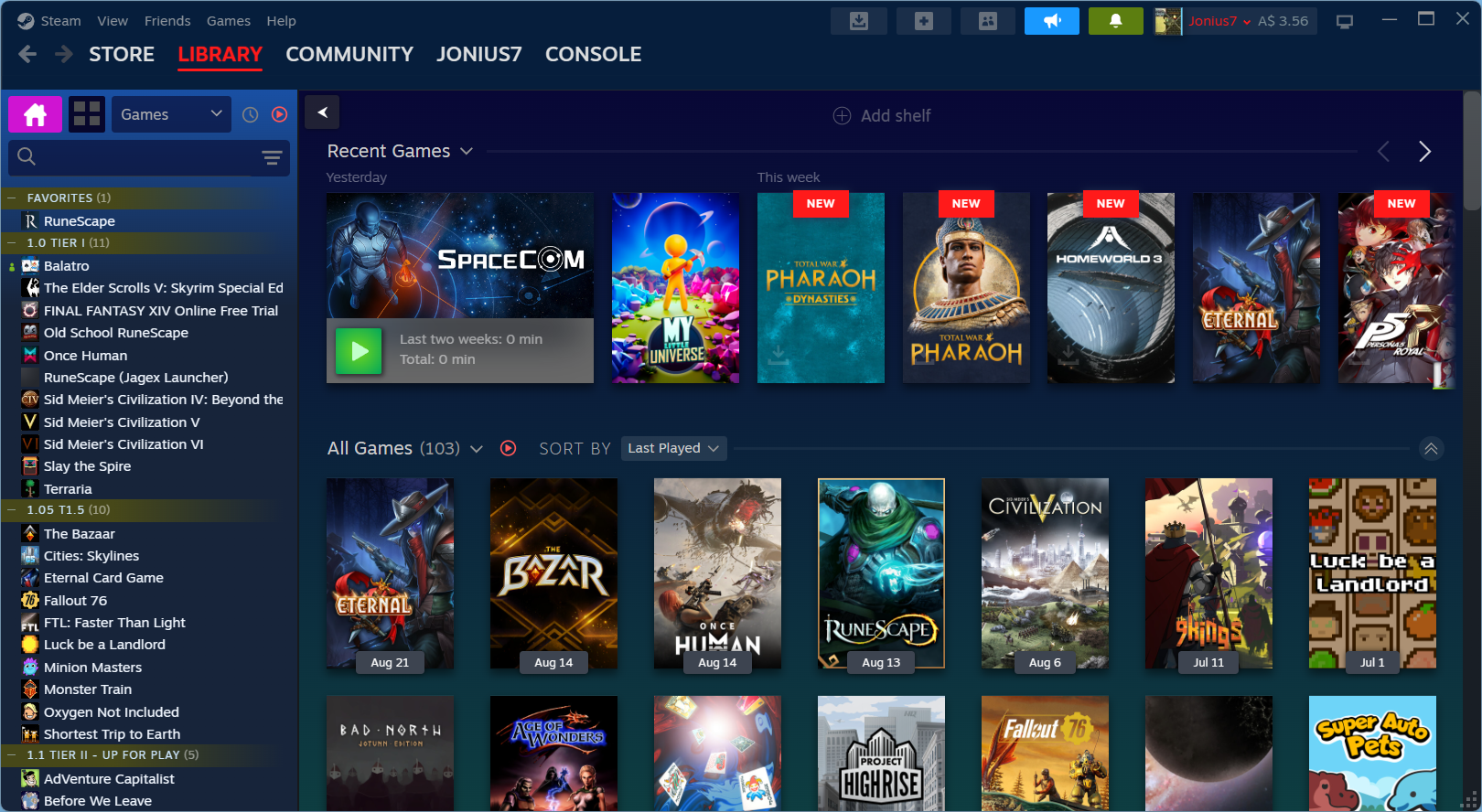Click the Add shelf label
Screen dimensions: 1482x812
coord(896,116)
